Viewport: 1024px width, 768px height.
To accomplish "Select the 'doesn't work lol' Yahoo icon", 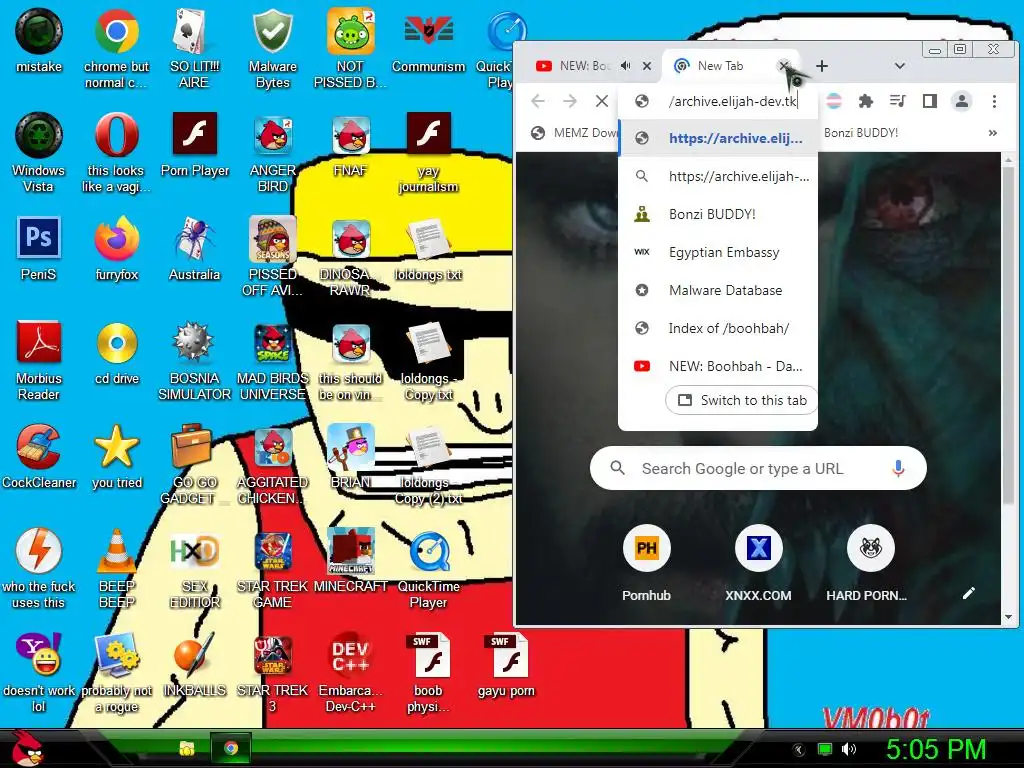I will click(39, 671).
